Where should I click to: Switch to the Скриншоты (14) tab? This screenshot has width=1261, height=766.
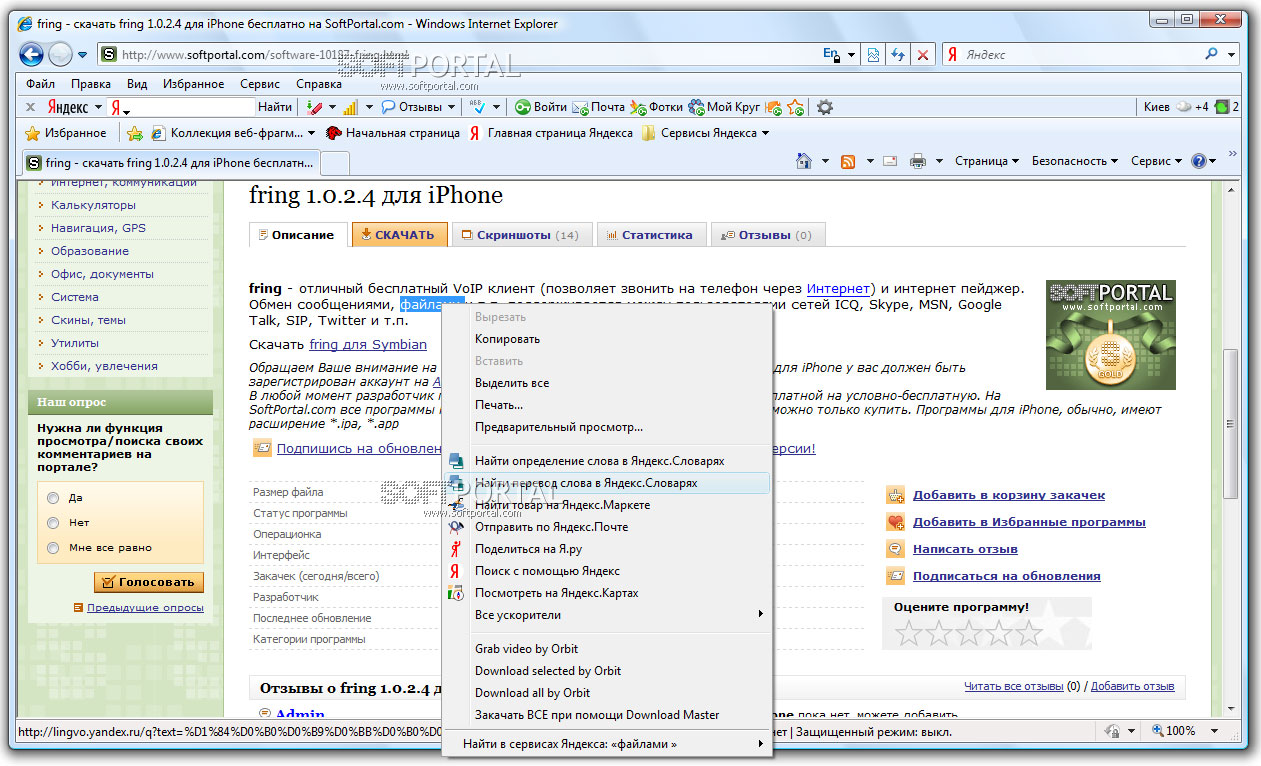(521, 235)
